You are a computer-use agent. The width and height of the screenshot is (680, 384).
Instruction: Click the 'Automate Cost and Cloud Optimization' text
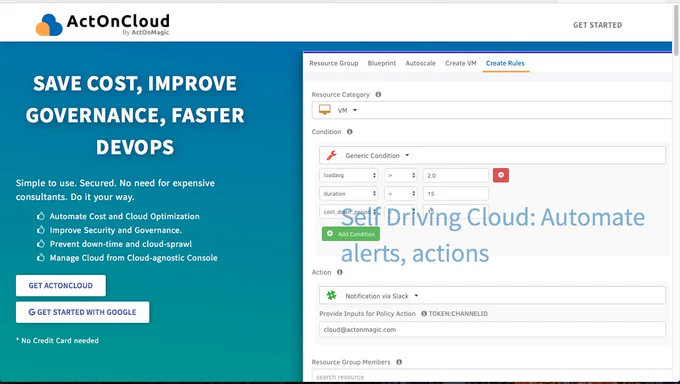tap(124, 216)
